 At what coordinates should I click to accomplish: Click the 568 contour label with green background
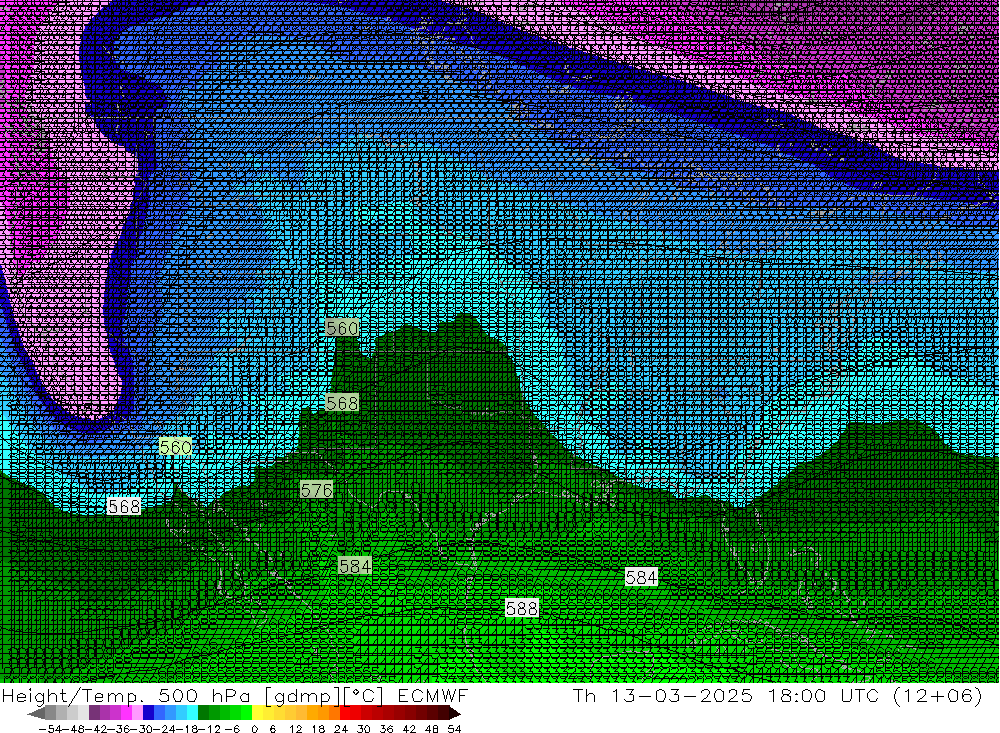342,403
